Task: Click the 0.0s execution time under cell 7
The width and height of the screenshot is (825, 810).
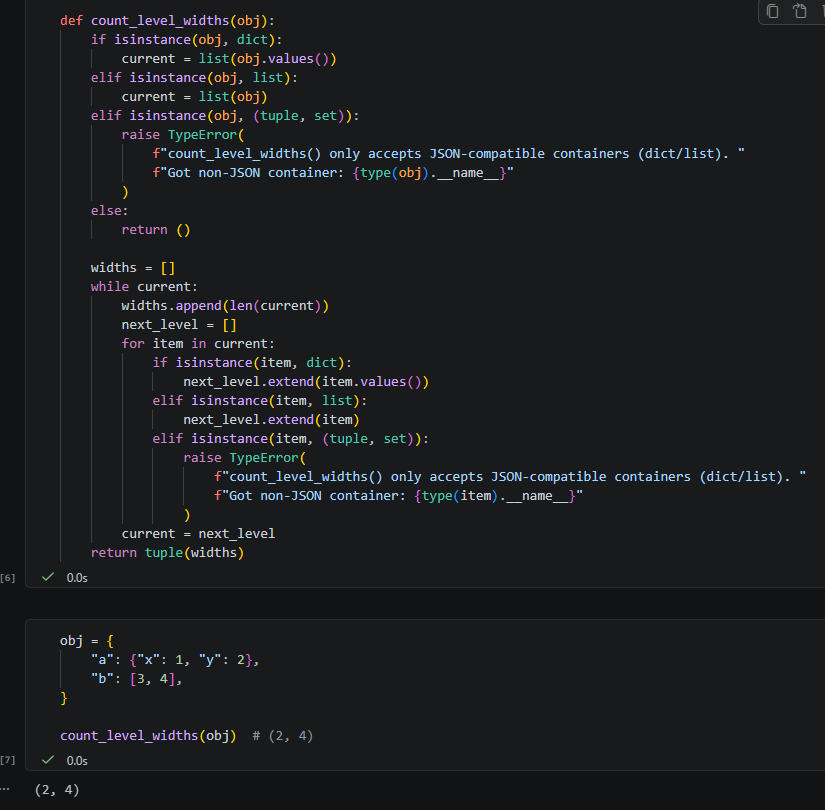Action: [77, 761]
